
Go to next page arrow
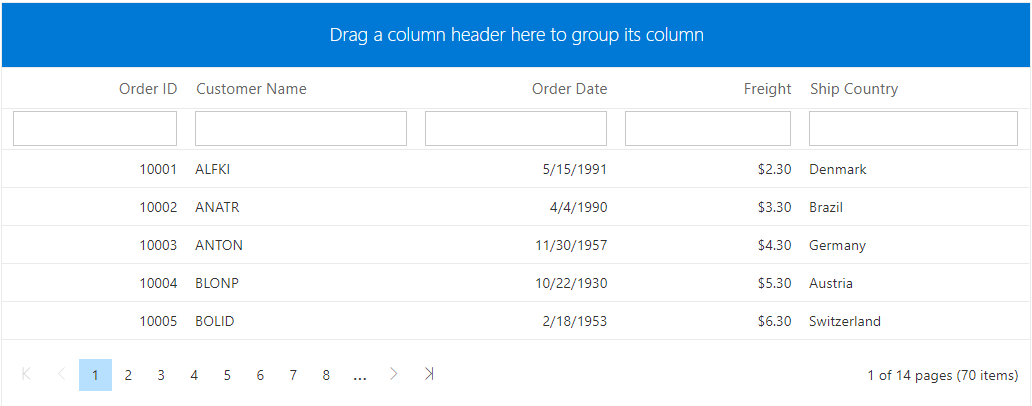pos(394,374)
